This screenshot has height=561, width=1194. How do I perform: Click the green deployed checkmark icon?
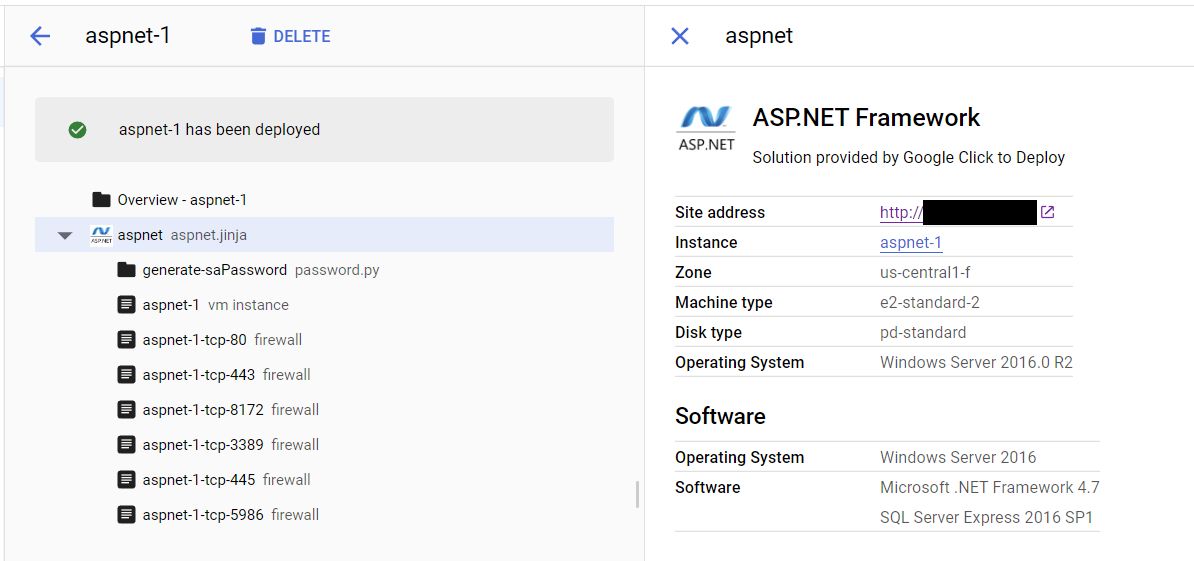tap(77, 130)
